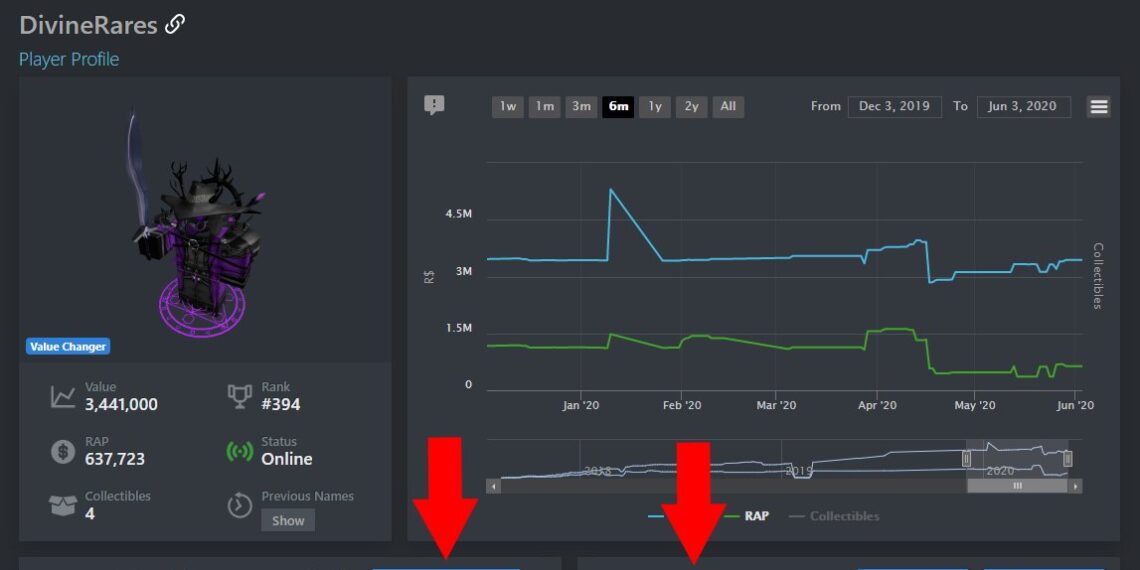Click the navigator left range handle
Image resolution: width=1140 pixels, height=570 pixels.
(966, 458)
